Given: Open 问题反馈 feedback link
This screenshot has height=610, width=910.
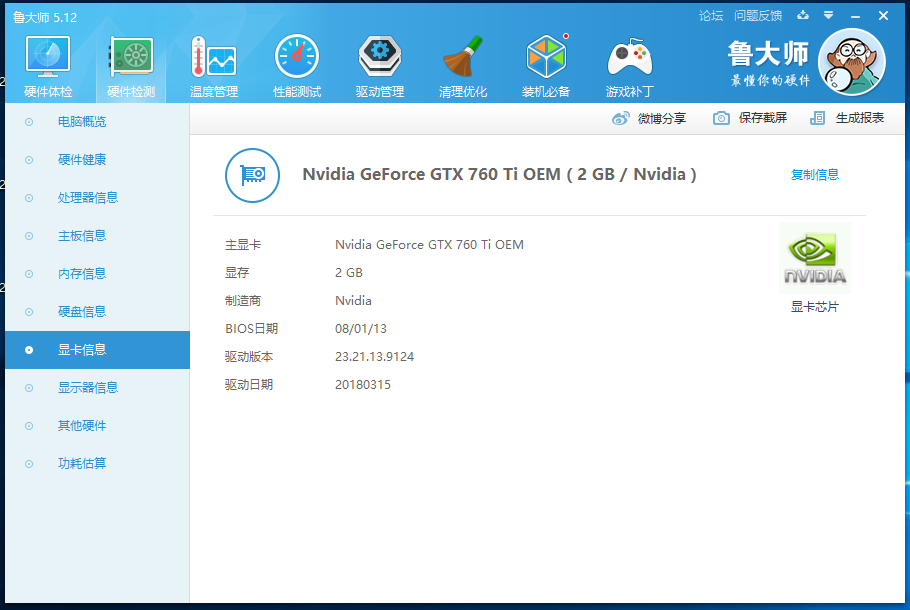Looking at the screenshot, I should (x=758, y=16).
